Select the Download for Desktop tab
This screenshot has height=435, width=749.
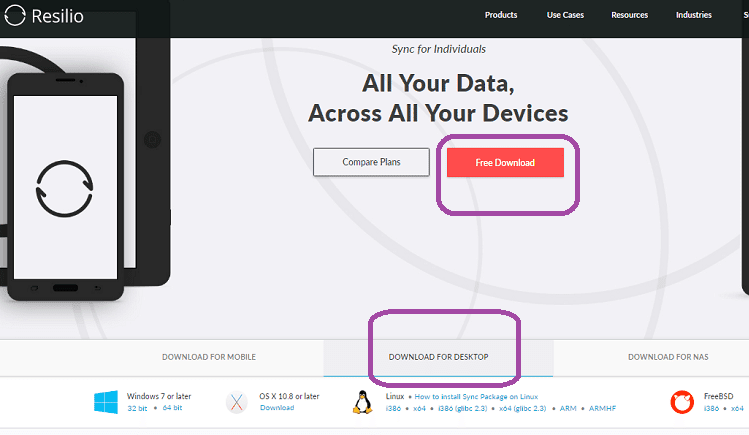pyautogui.click(x=438, y=357)
